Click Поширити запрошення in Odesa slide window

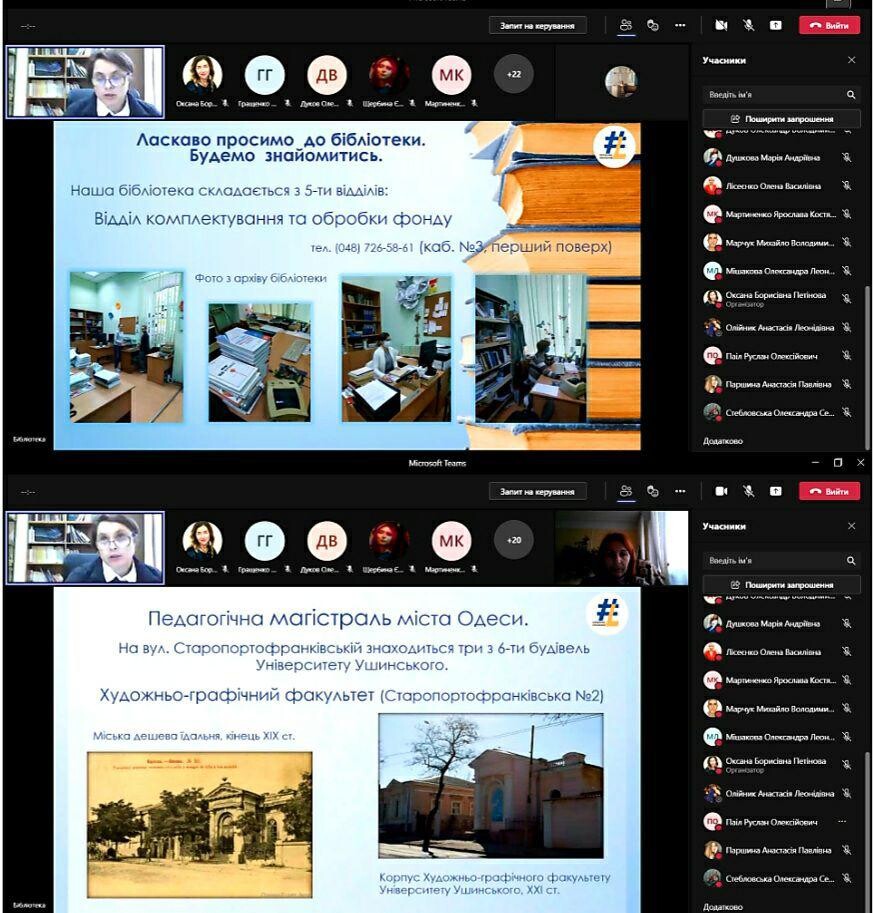tap(782, 585)
